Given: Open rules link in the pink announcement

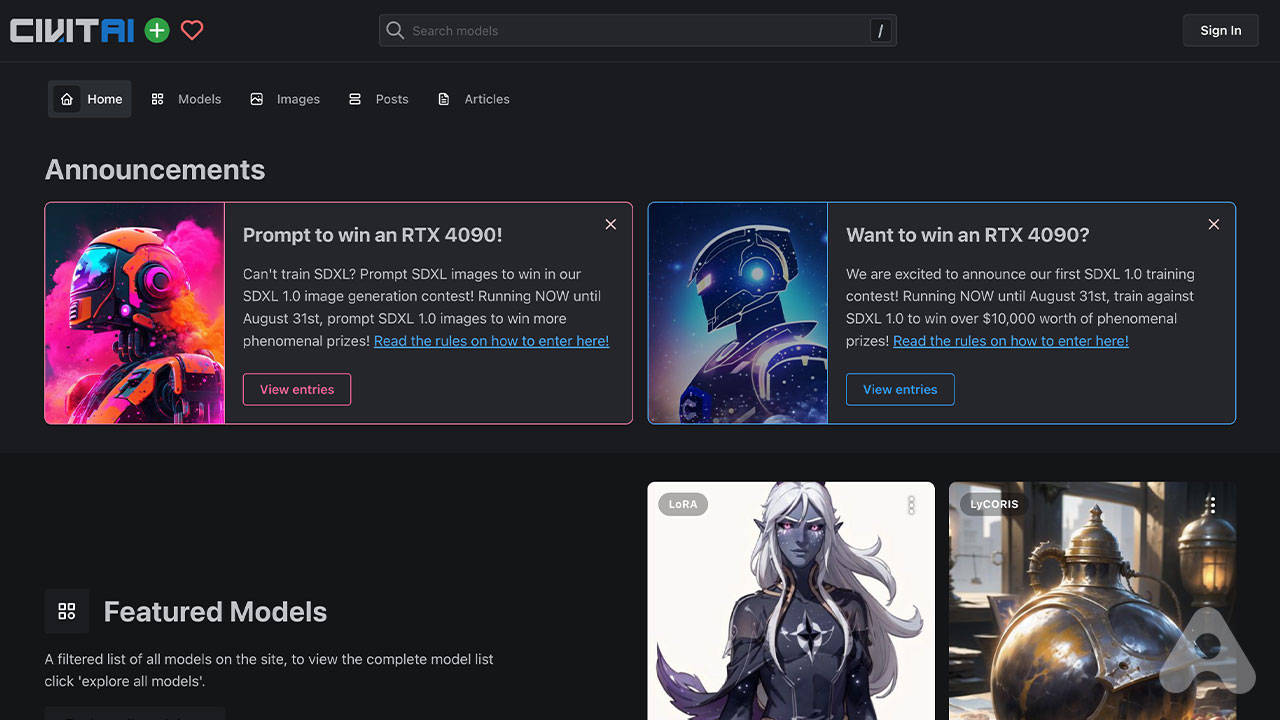Looking at the screenshot, I should point(491,341).
